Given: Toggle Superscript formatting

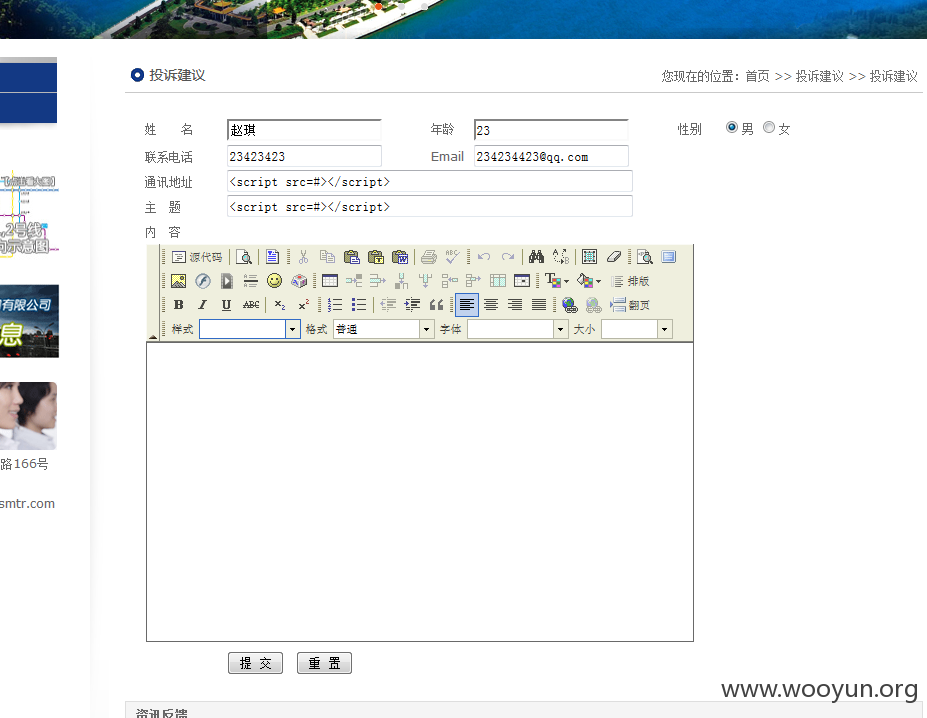Looking at the screenshot, I should pyautogui.click(x=303, y=305).
